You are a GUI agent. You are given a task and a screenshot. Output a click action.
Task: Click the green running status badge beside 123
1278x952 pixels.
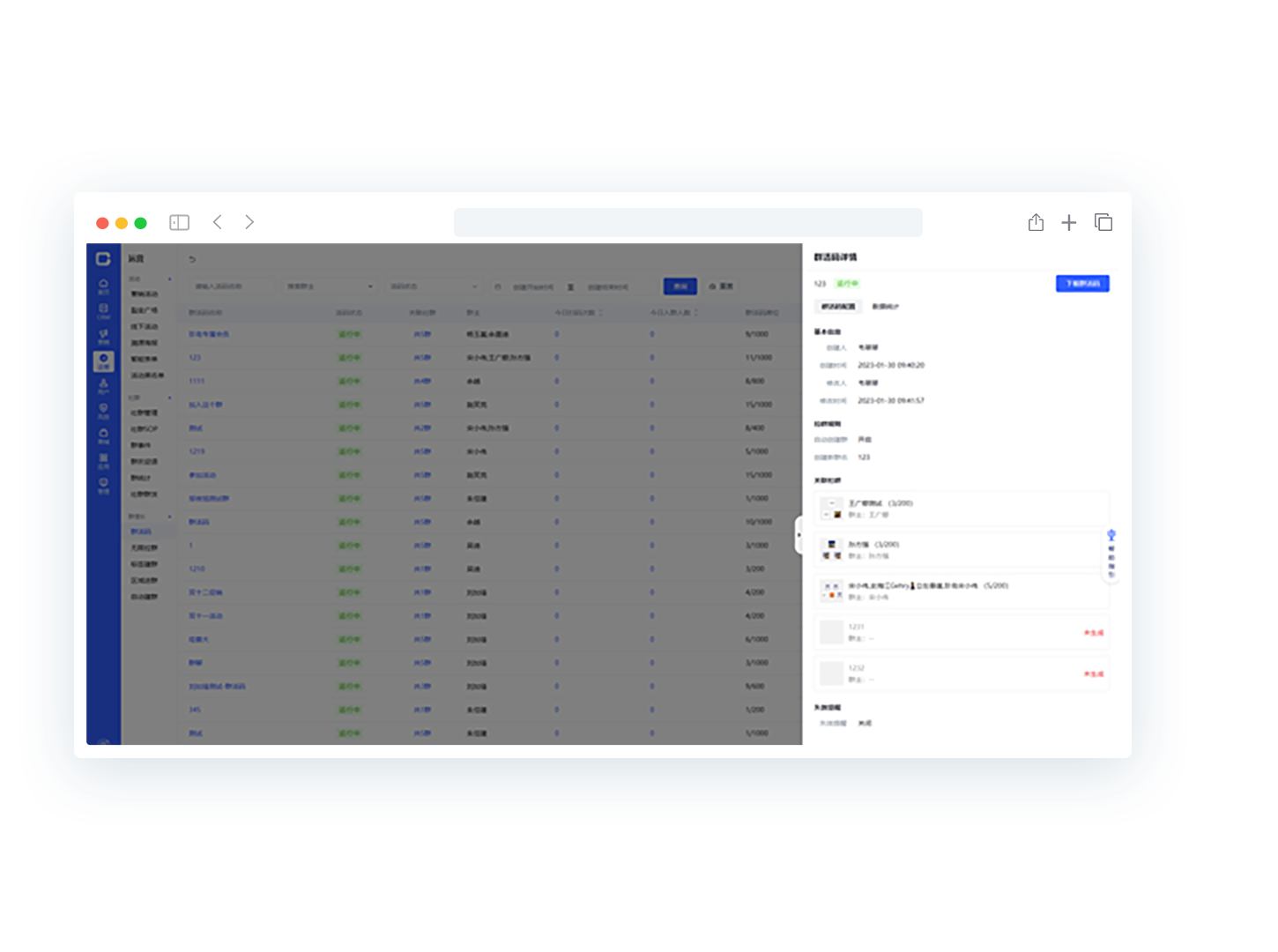point(847,284)
